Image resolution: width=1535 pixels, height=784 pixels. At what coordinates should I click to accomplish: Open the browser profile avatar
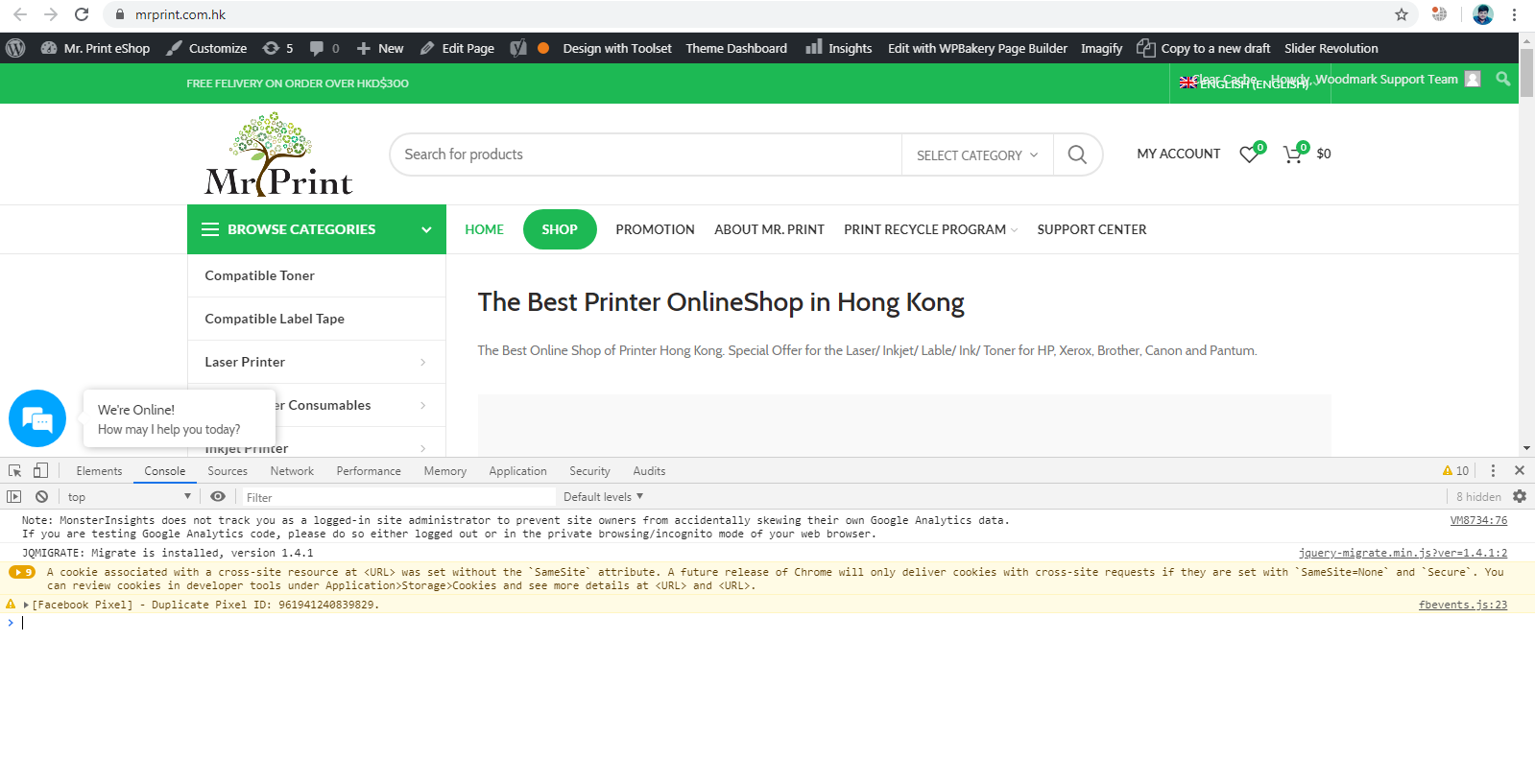1483,14
